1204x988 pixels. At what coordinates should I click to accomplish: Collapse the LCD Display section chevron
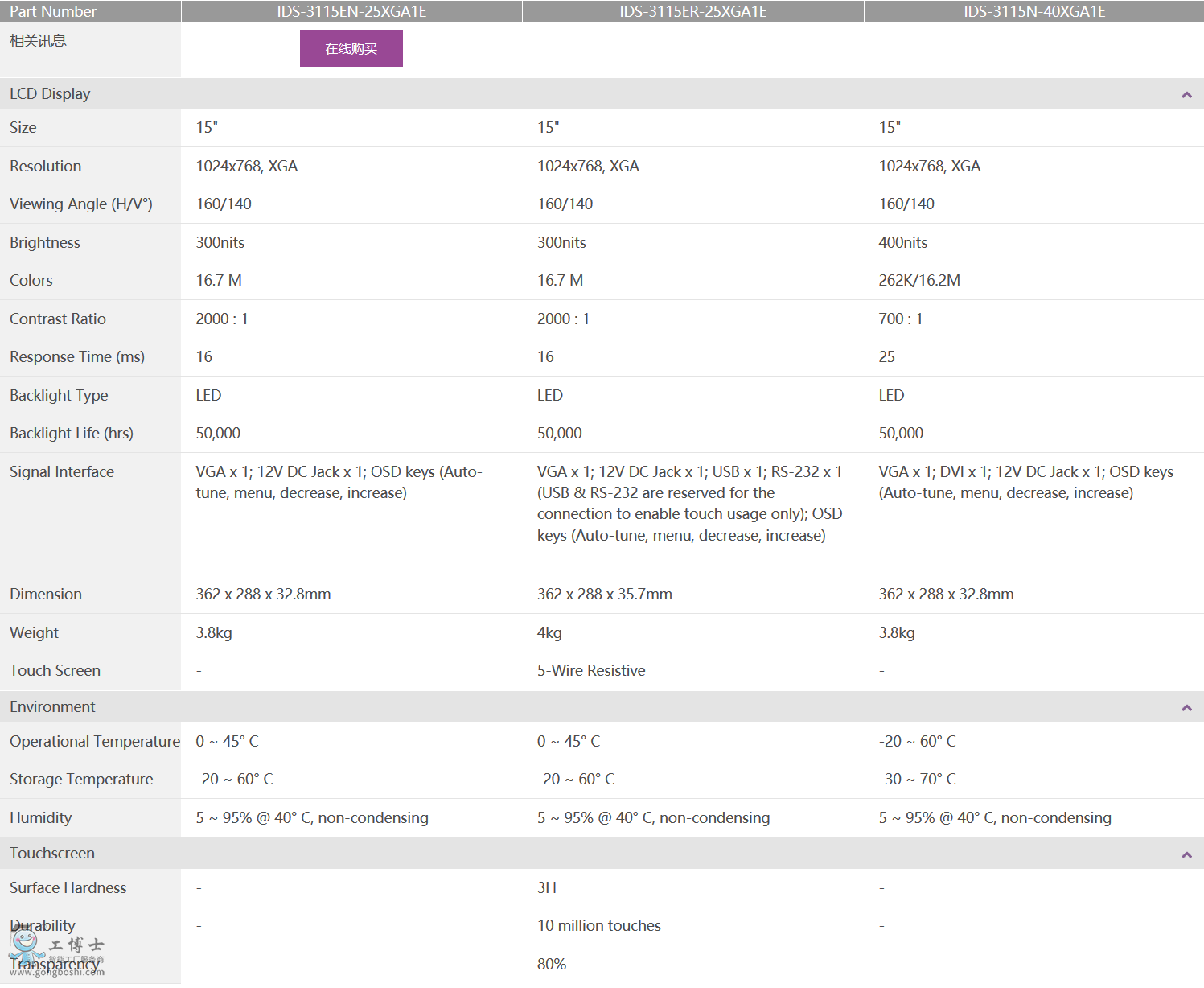click(1186, 95)
